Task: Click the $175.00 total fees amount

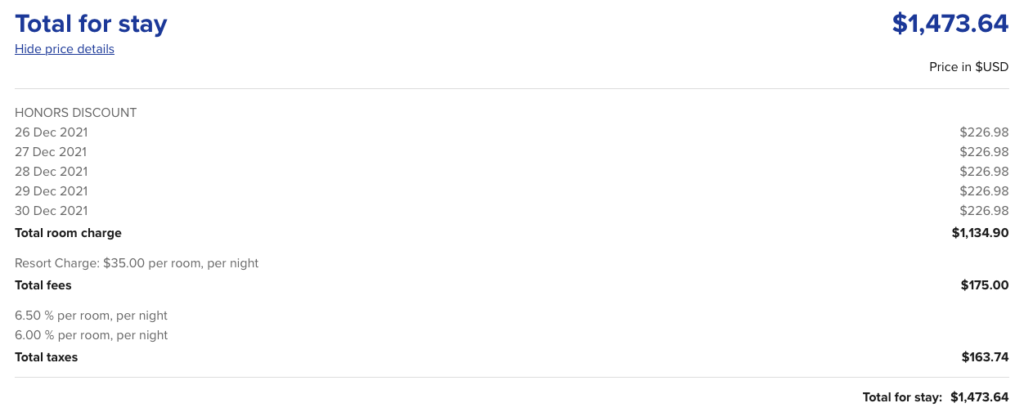Action: point(985,285)
